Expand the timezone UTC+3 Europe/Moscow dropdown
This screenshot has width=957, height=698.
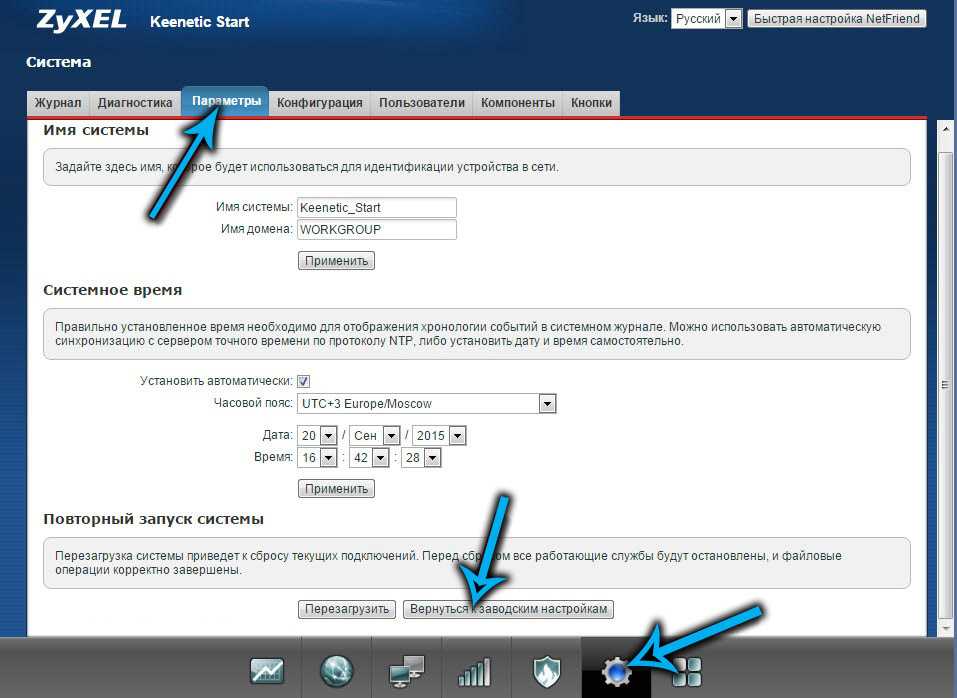click(x=547, y=404)
